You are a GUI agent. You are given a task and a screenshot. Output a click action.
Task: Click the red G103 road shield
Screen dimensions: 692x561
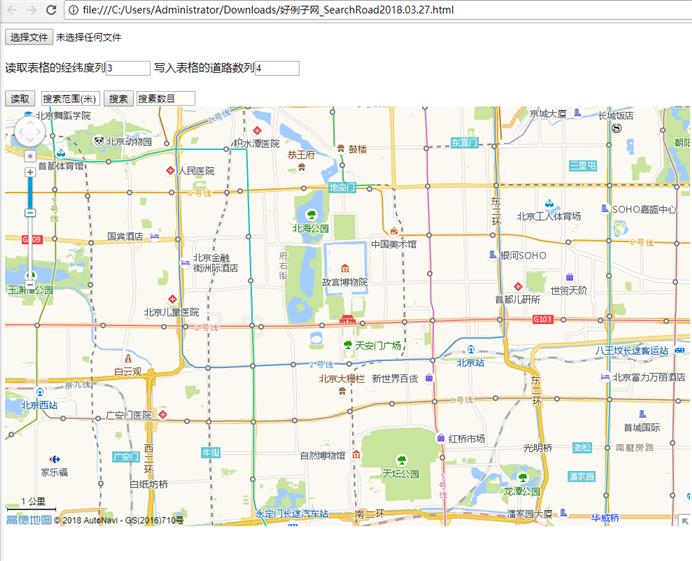pyautogui.click(x=542, y=319)
